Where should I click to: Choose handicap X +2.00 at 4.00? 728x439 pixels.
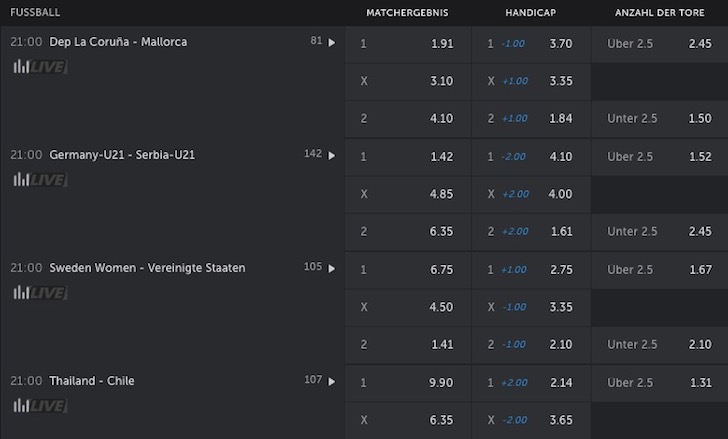point(531,195)
